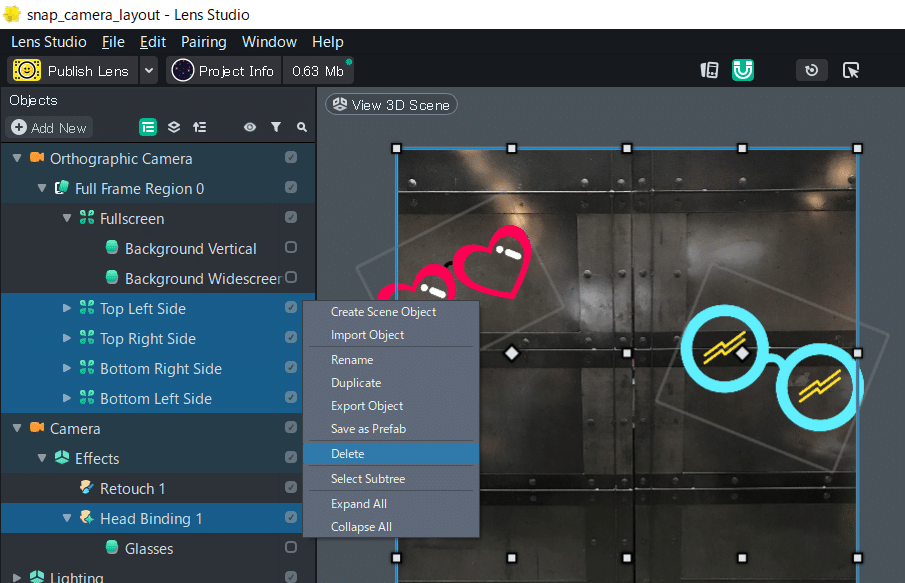Click Collapse All in context menu
Screen dimensions: 905x583
click(x=391, y=526)
